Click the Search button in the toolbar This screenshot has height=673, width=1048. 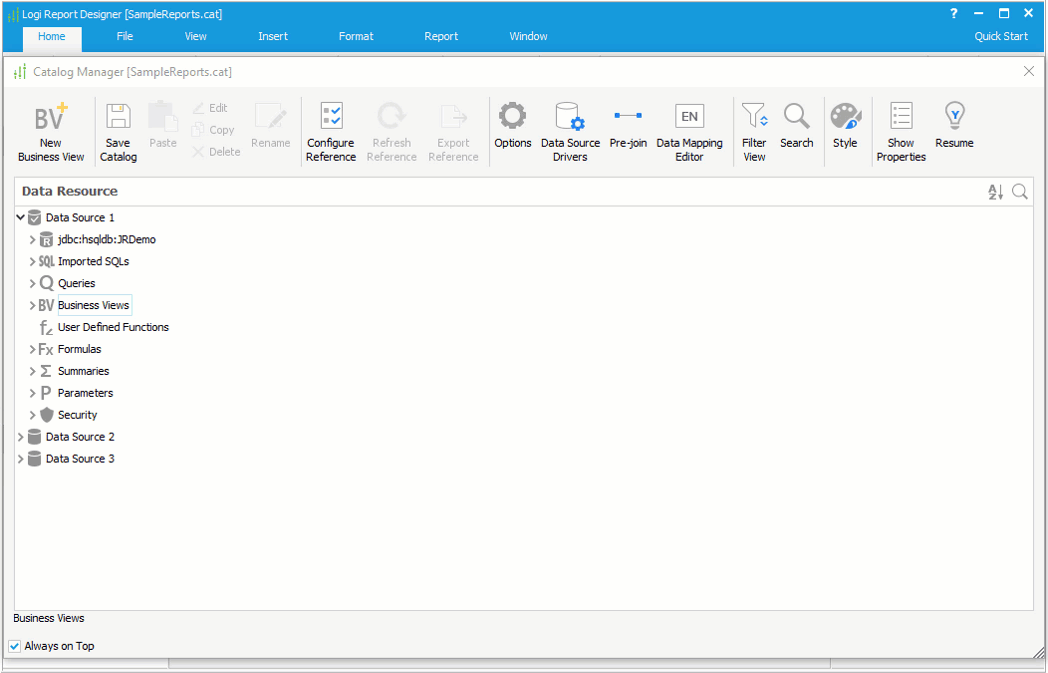pyautogui.click(x=796, y=122)
